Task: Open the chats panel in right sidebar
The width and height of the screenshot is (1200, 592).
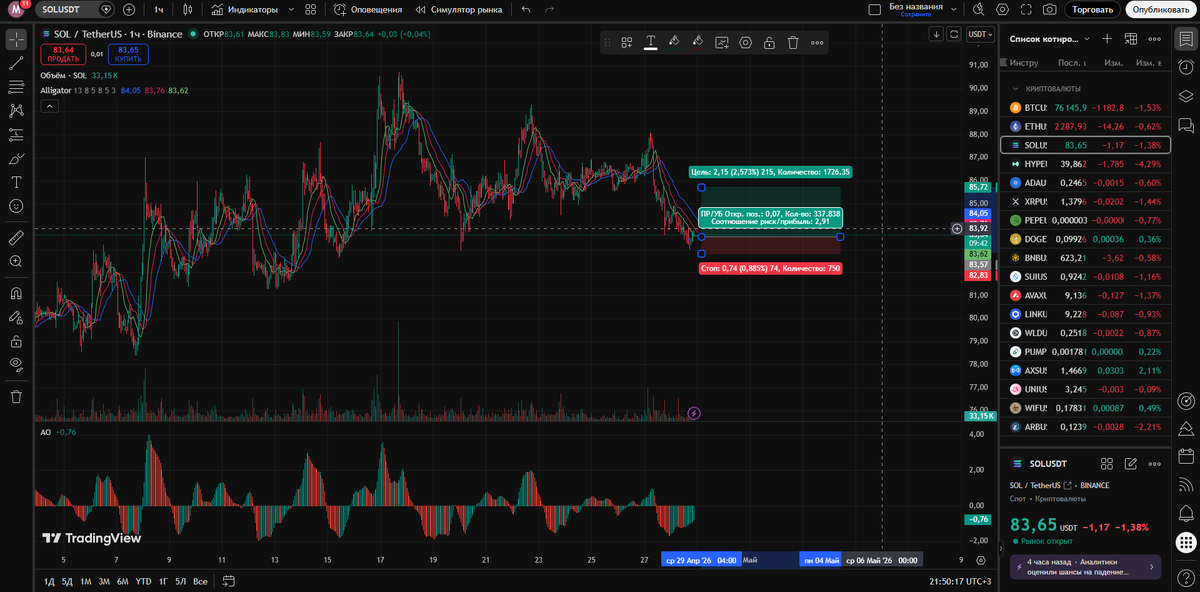Action: 1186,125
